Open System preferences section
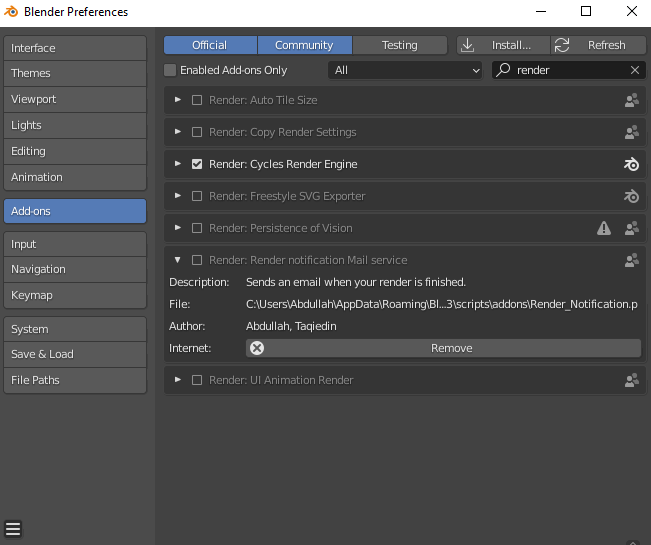The height and width of the screenshot is (545, 651). coord(75,329)
